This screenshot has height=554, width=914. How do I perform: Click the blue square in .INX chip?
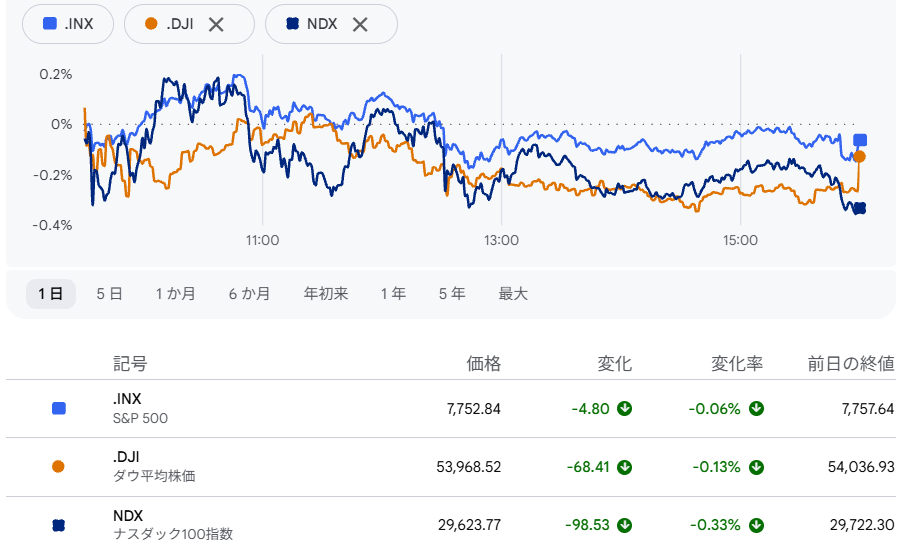tap(50, 23)
